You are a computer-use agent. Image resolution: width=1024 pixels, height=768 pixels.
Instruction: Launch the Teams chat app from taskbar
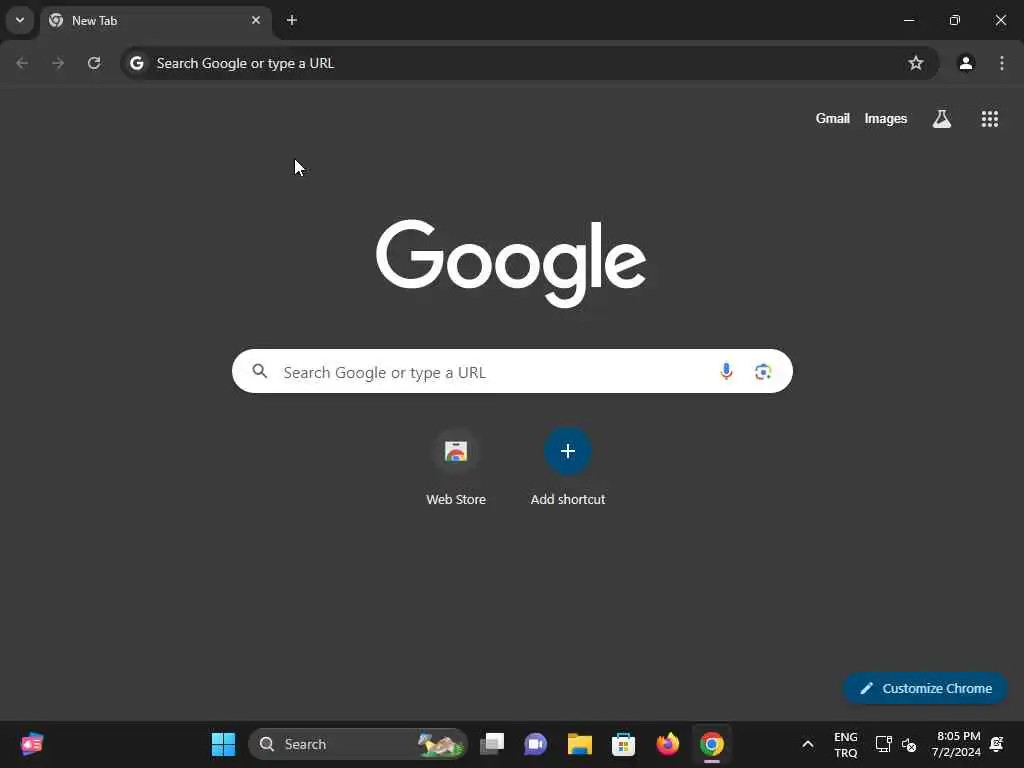point(536,744)
